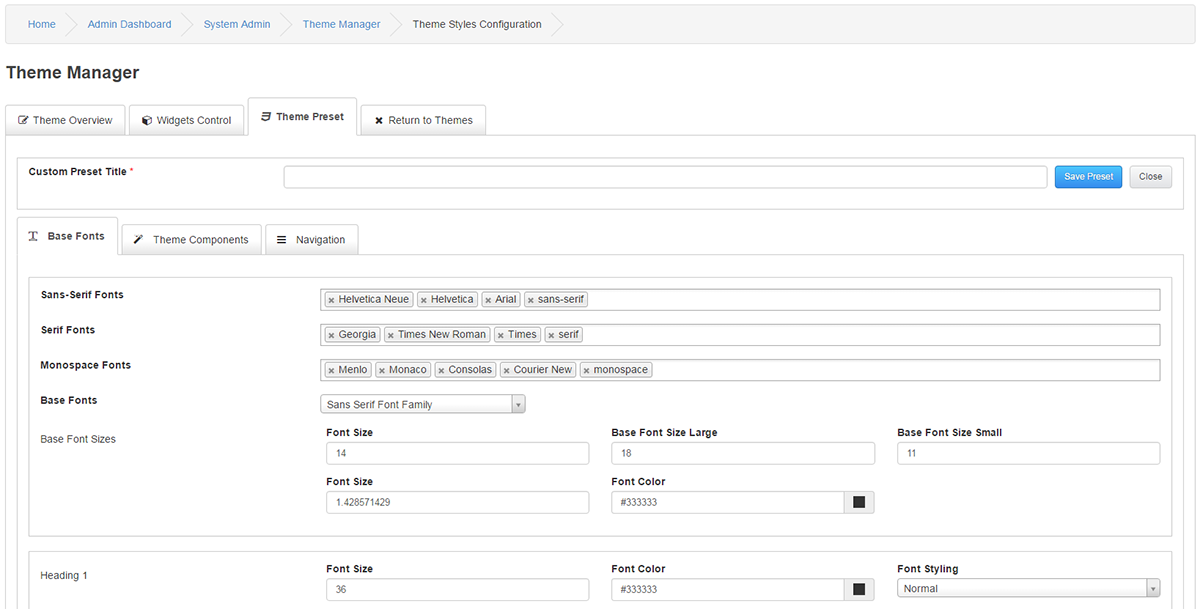The image size is (1200, 609).
Task: Click field containing 1.428571429
Action: coord(458,502)
